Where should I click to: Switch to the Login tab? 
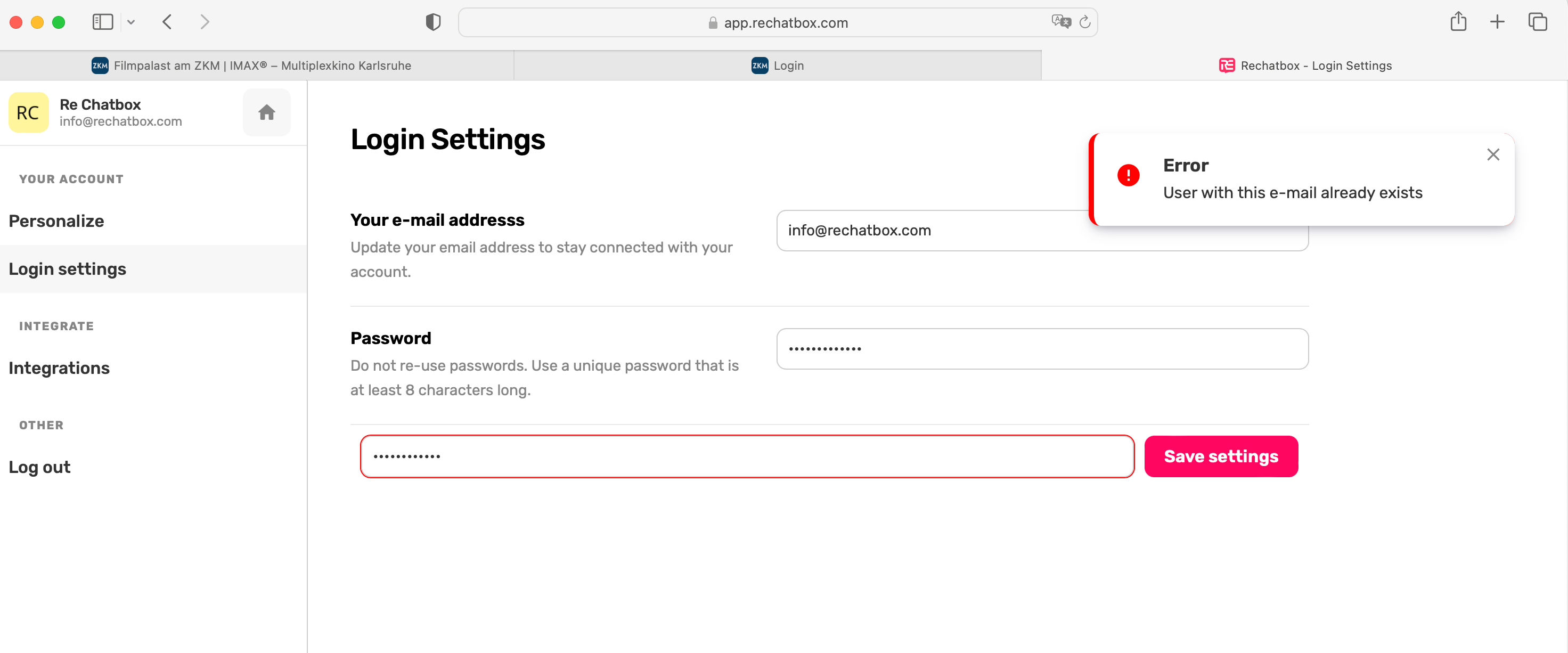tap(778, 65)
